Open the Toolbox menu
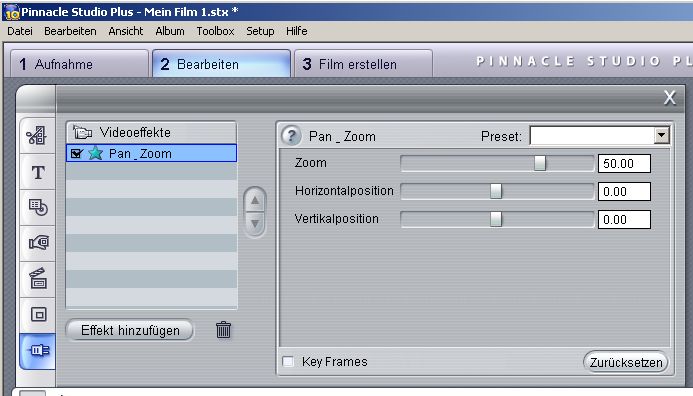This screenshot has height=396, width=693. (x=215, y=31)
